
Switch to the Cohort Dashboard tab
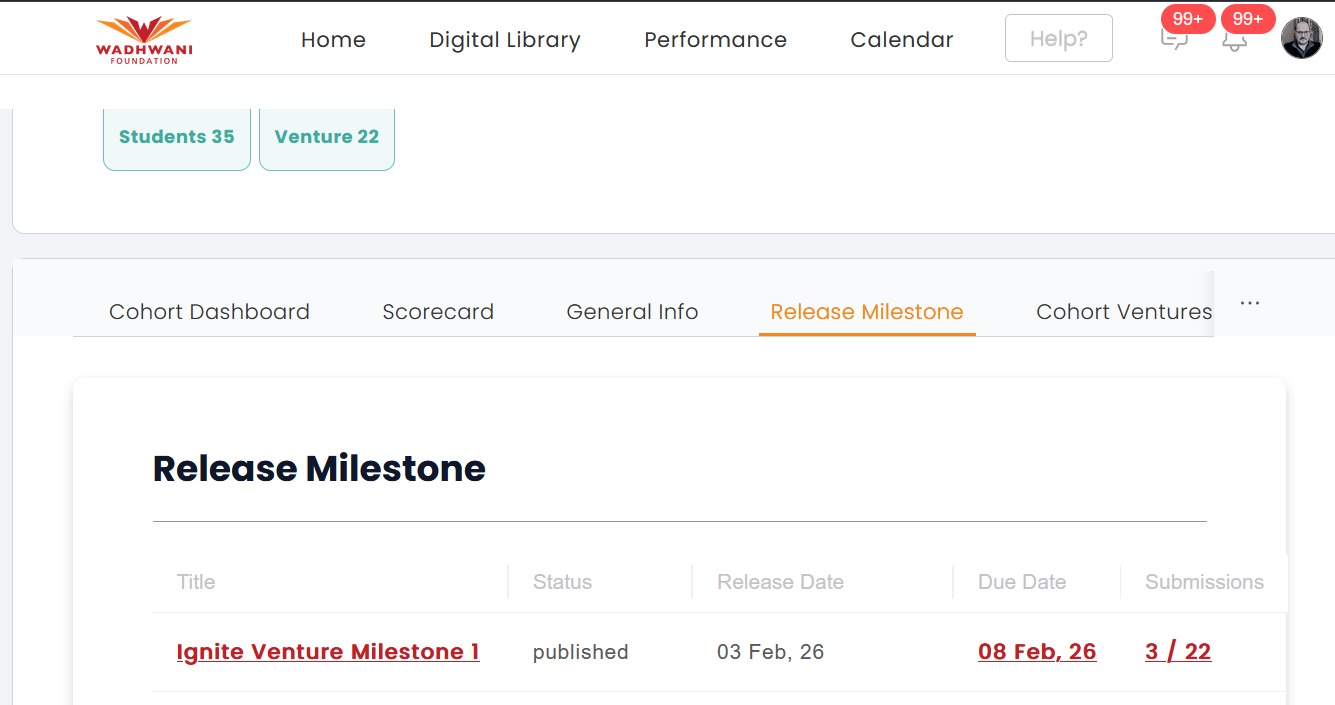[209, 312]
